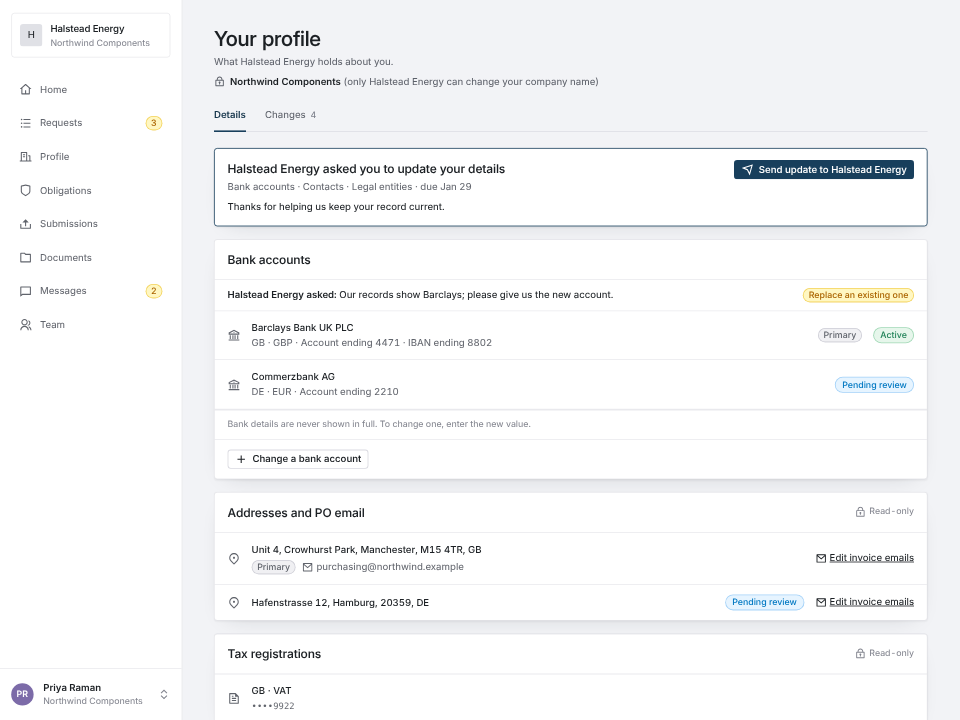The image size is (960, 720).
Task: Open the Halstead Energy organization selector
Action: point(91,36)
